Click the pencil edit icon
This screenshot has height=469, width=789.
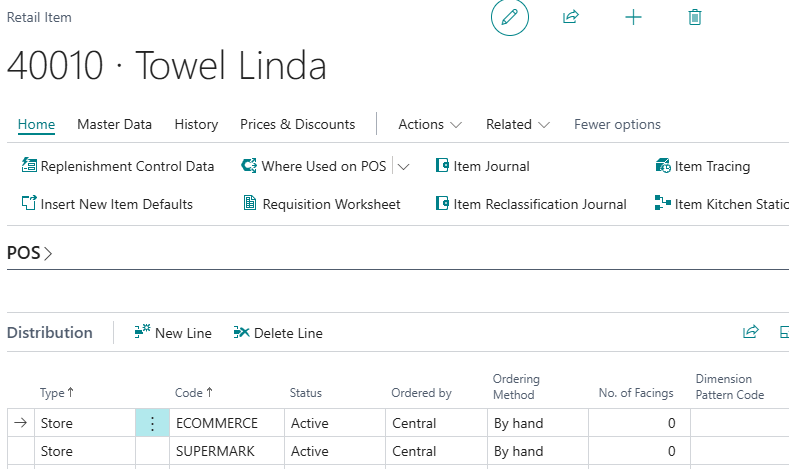509,18
